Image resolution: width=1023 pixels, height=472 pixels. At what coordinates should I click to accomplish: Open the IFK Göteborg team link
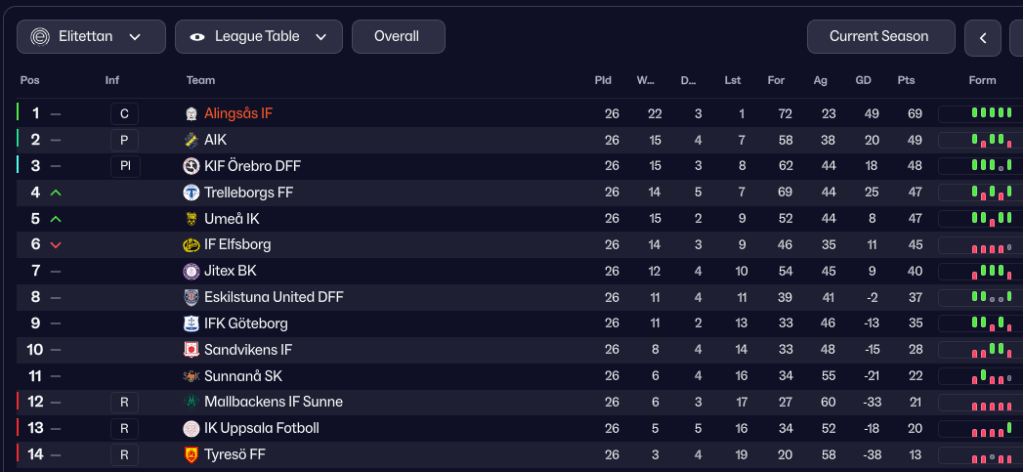(x=246, y=324)
